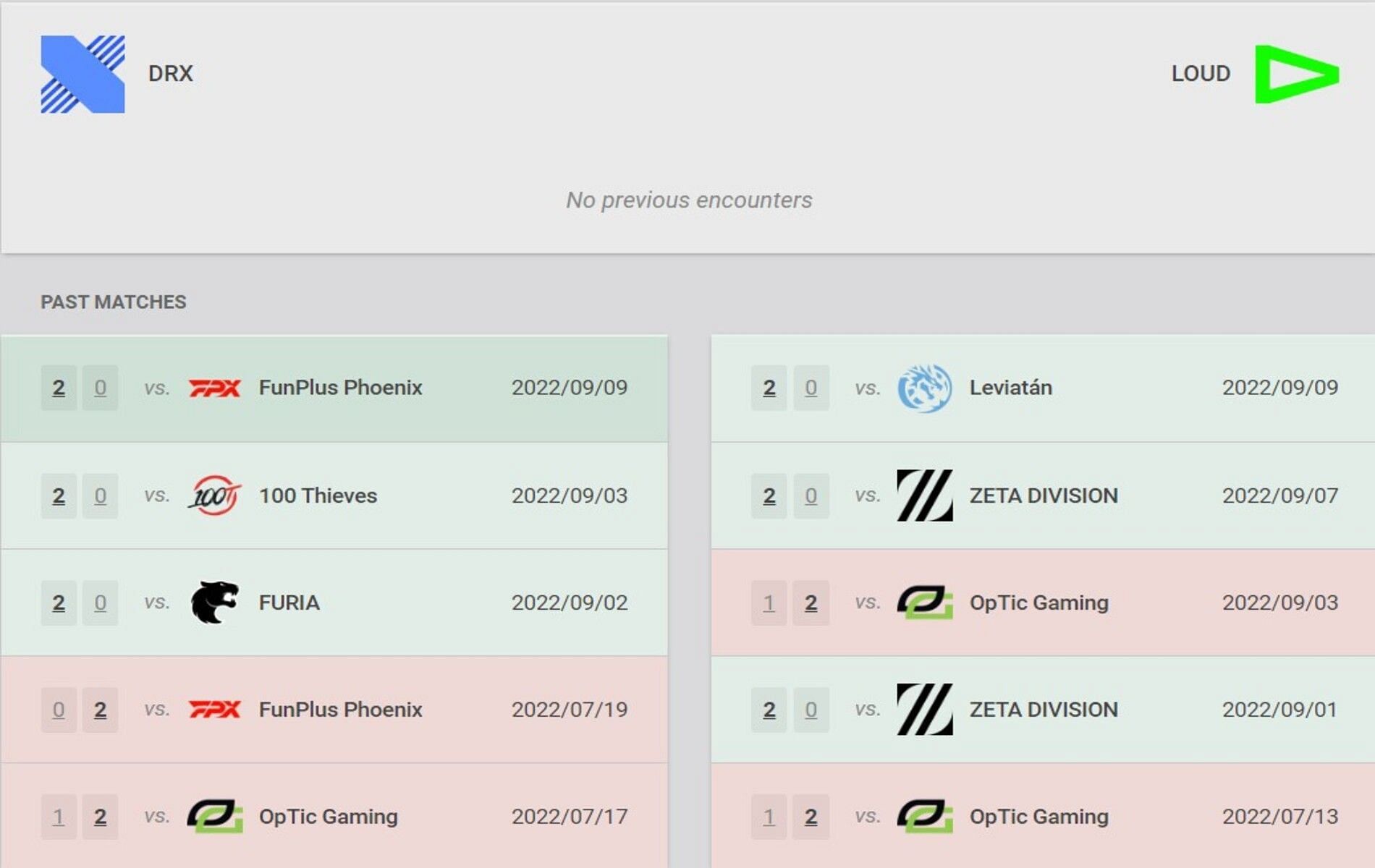Open the LOUD team name link
The width and height of the screenshot is (1375, 868).
(x=1201, y=74)
